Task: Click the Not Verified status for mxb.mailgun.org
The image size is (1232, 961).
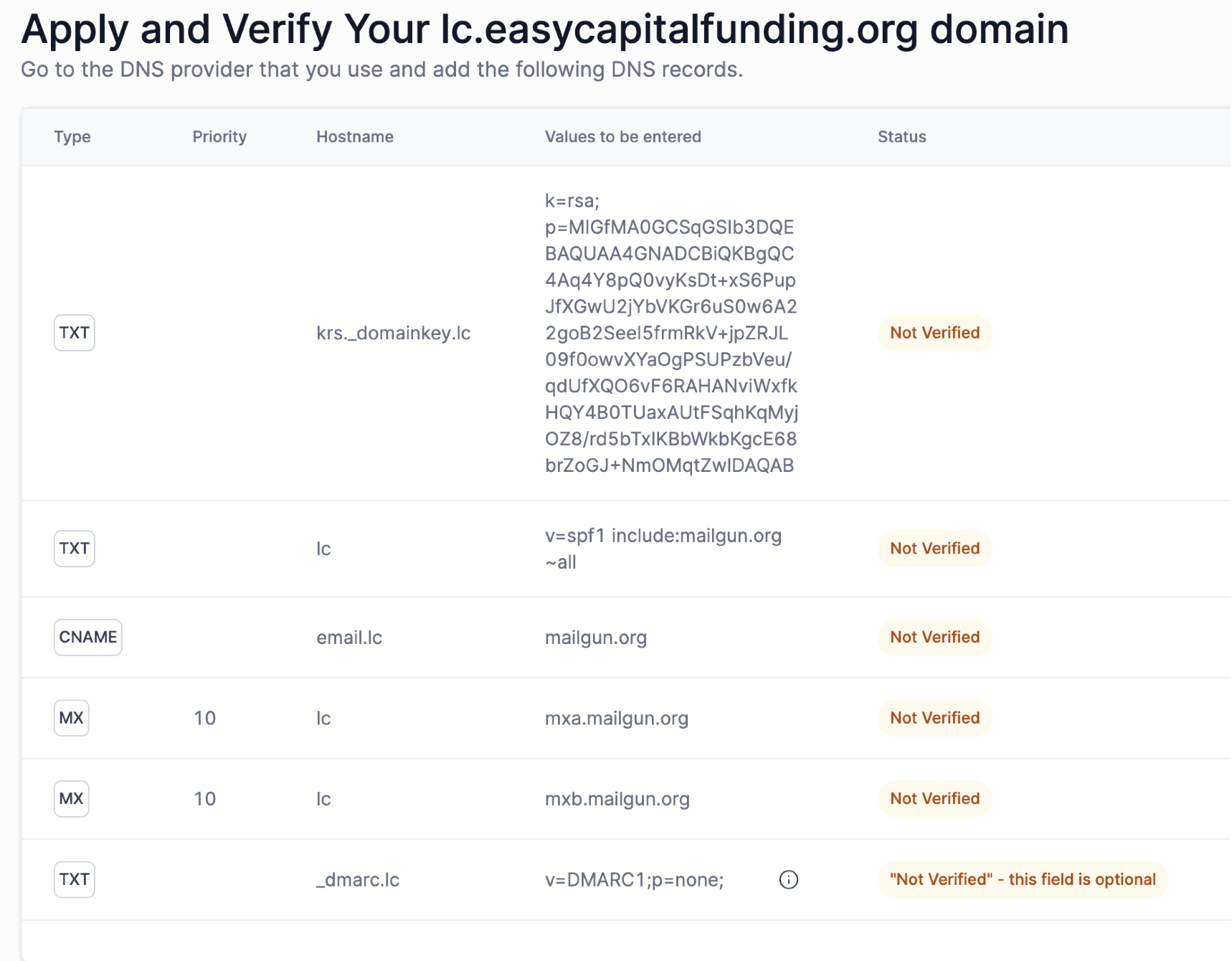Action: pos(934,798)
